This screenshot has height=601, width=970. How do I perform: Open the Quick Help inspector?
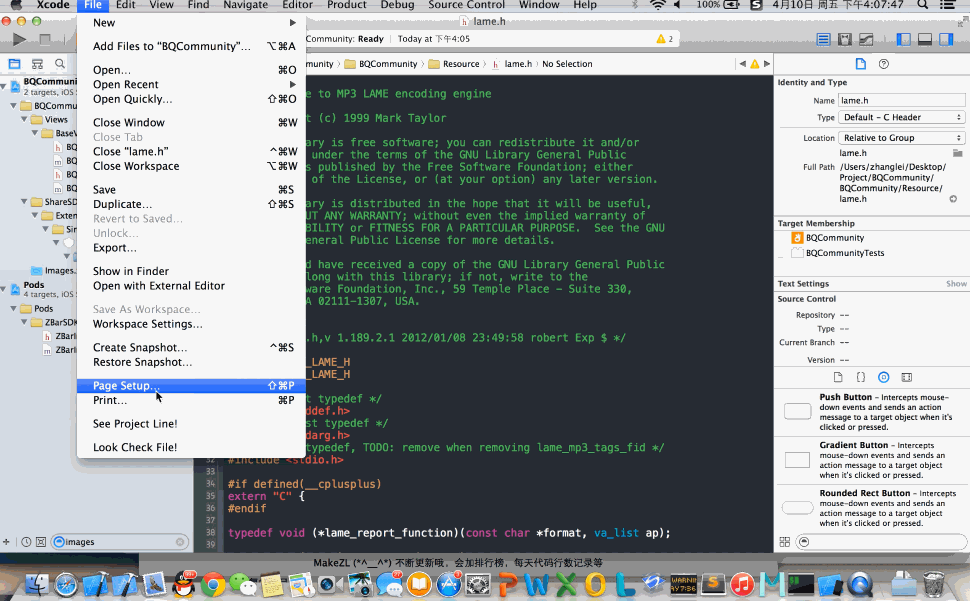click(x=882, y=63)
